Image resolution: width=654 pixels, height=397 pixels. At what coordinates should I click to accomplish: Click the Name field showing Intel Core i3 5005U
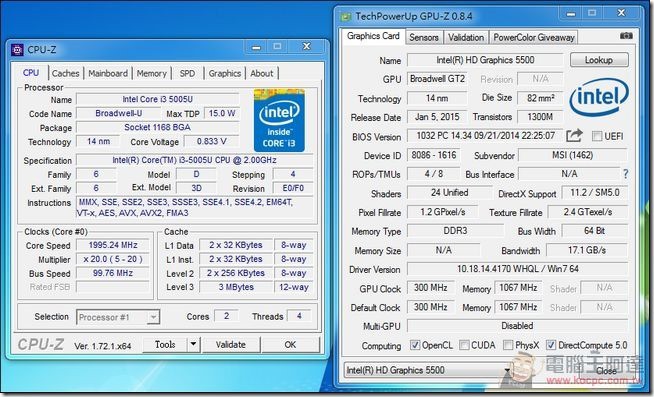click(x=158, y=99)
